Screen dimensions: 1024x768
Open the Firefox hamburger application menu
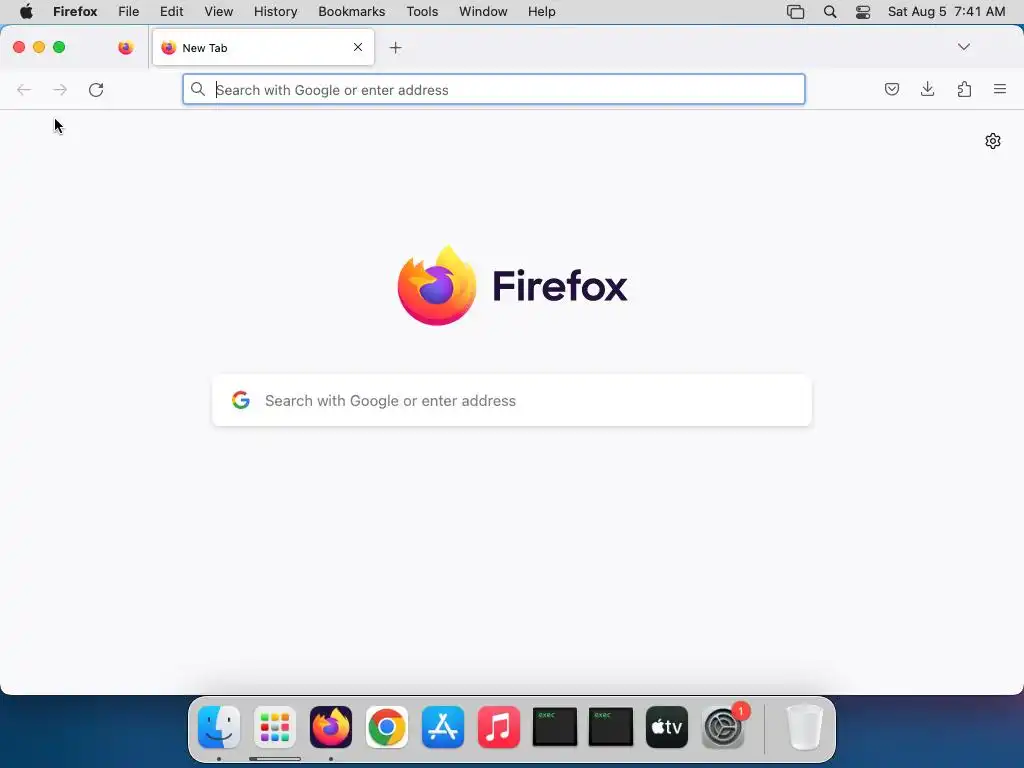1000,89
